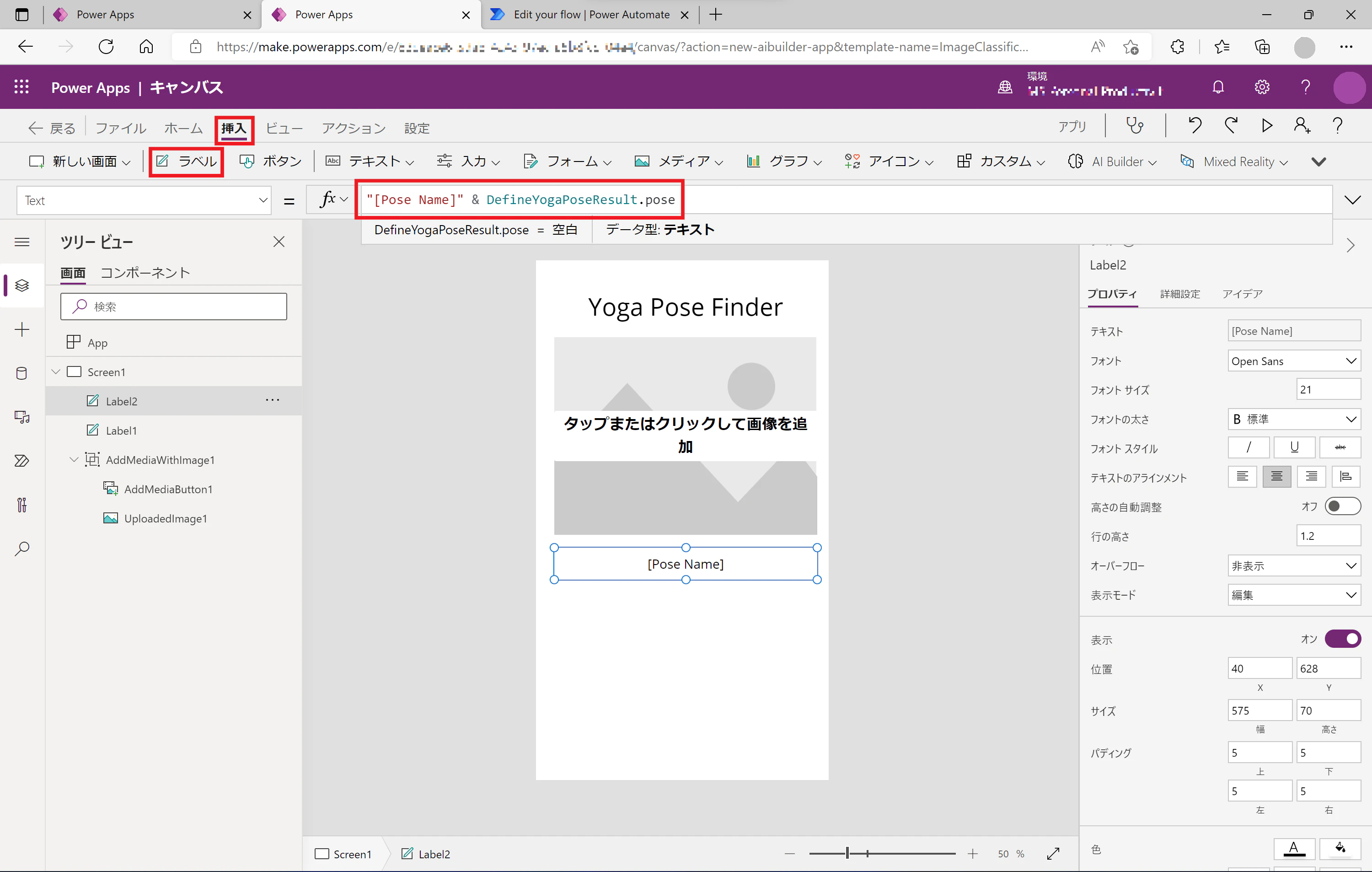Open the app launcher waffle icon

click(21, 86)
